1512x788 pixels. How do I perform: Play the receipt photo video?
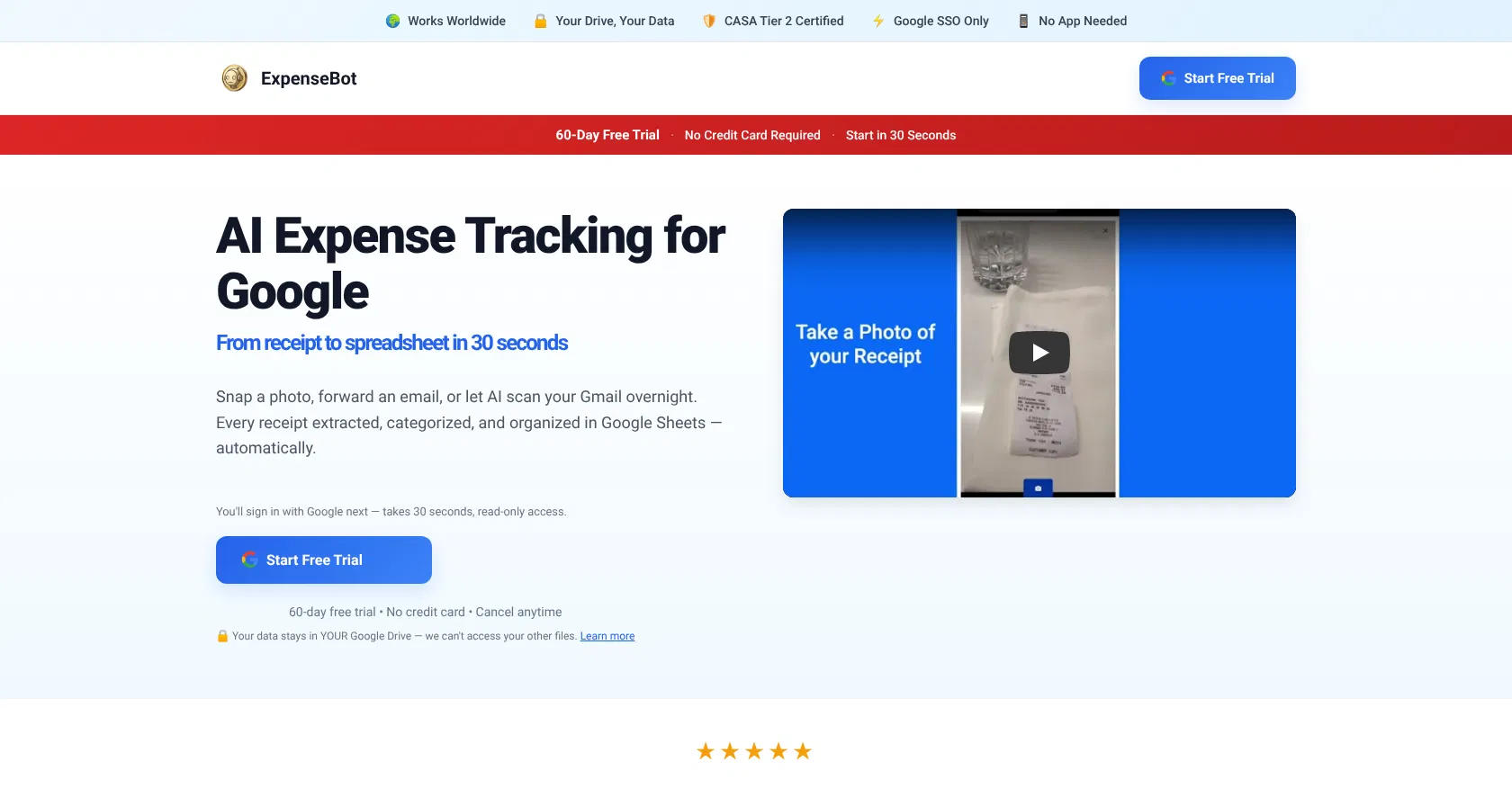click(x=1039, y=353)
